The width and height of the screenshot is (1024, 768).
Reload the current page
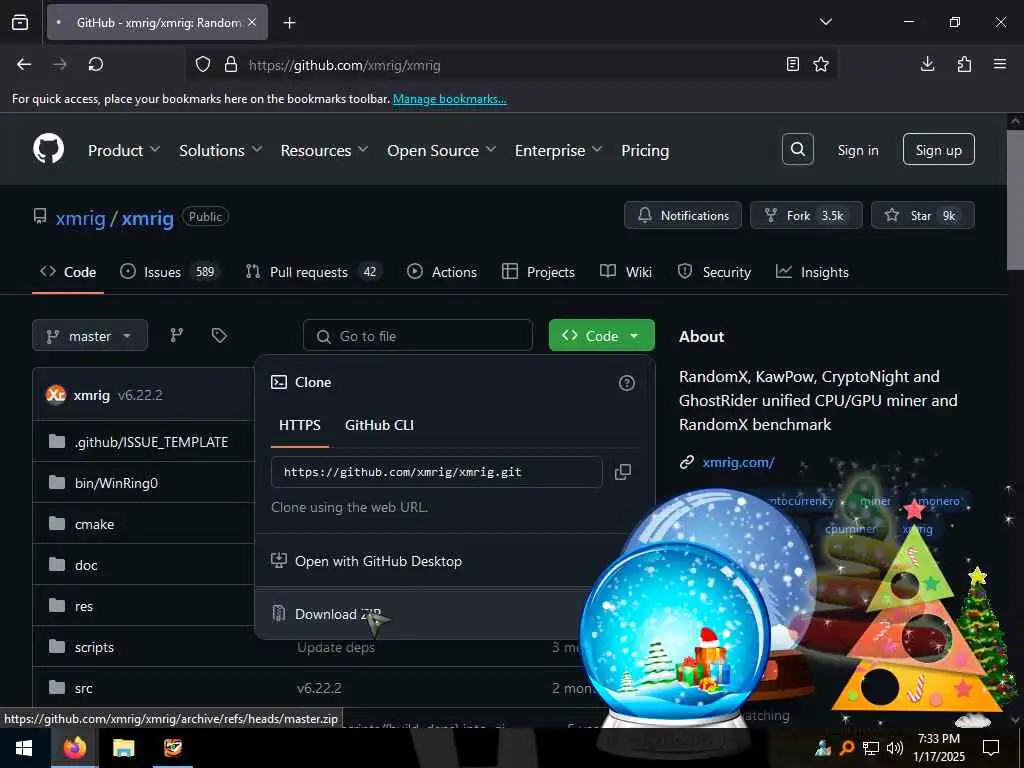[x=96, y=64]
